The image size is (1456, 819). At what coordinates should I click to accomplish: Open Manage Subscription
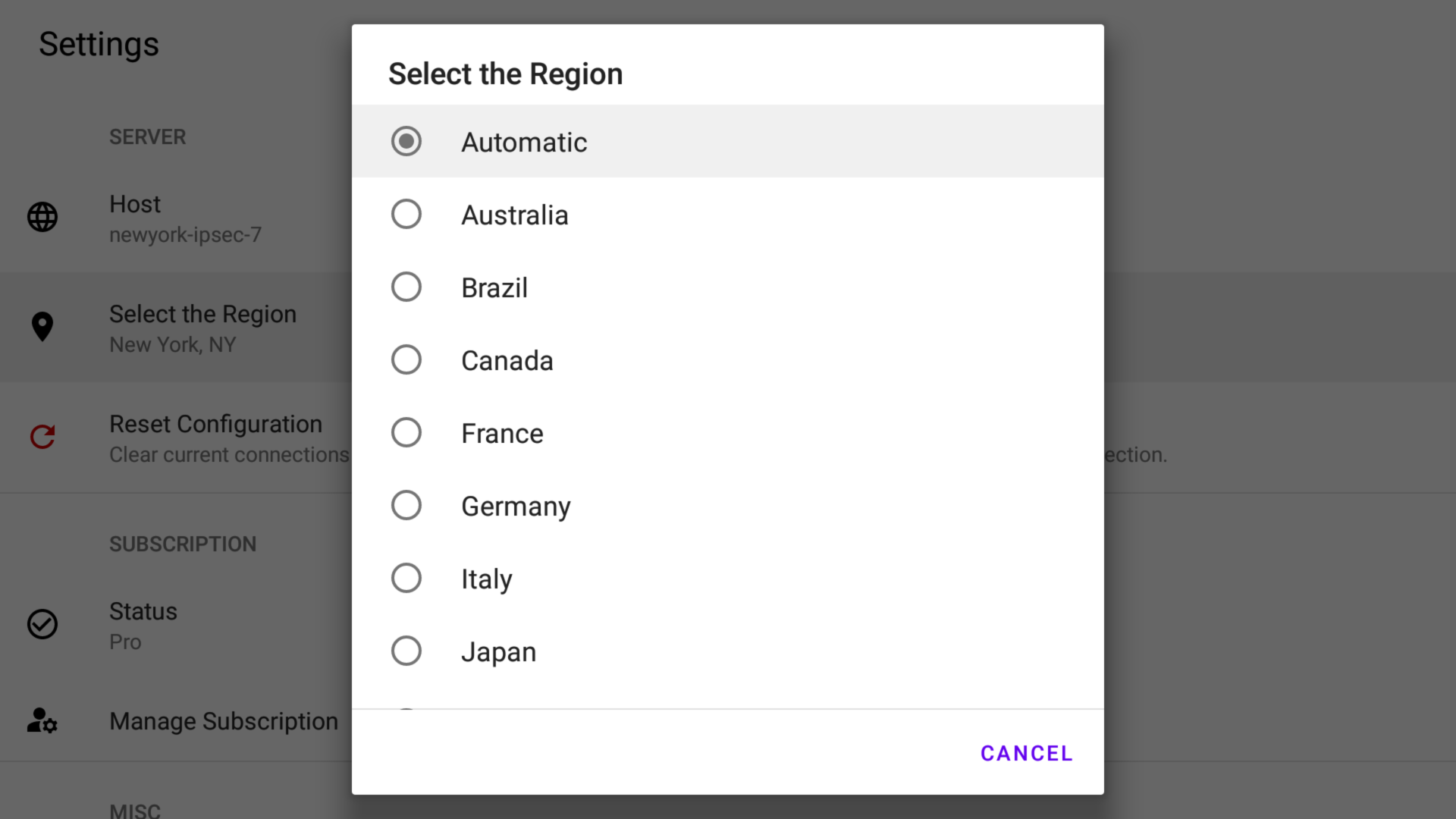pyautogui.click(x=224, y=721)
